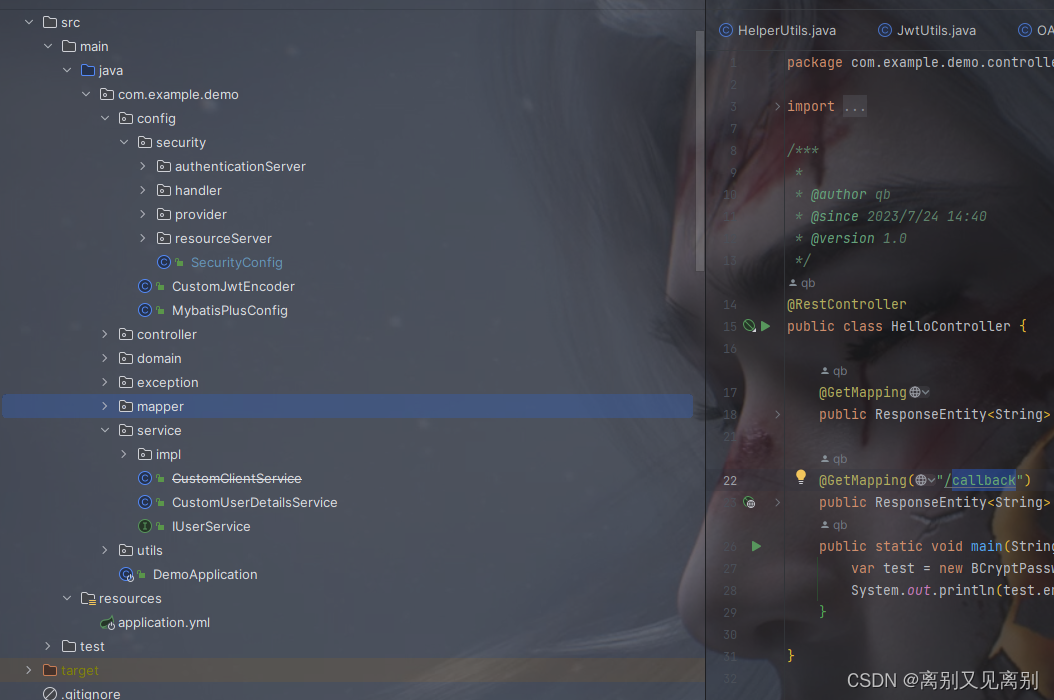This screenshot has width=1054, height=700.
Task: Click the Spring bean gutter icon on line 15
Action: (749, 326)
